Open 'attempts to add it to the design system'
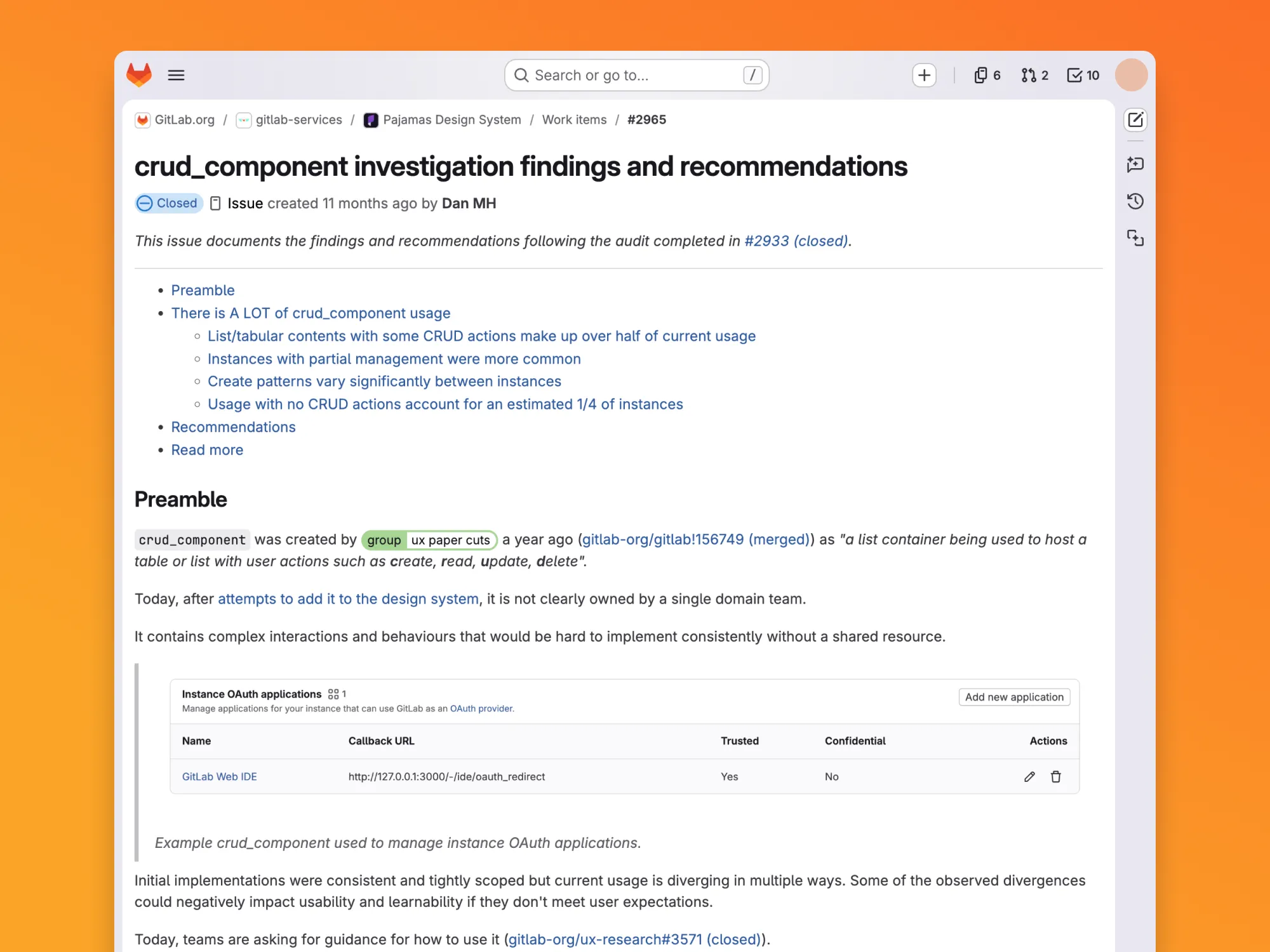 coord(349,599)
